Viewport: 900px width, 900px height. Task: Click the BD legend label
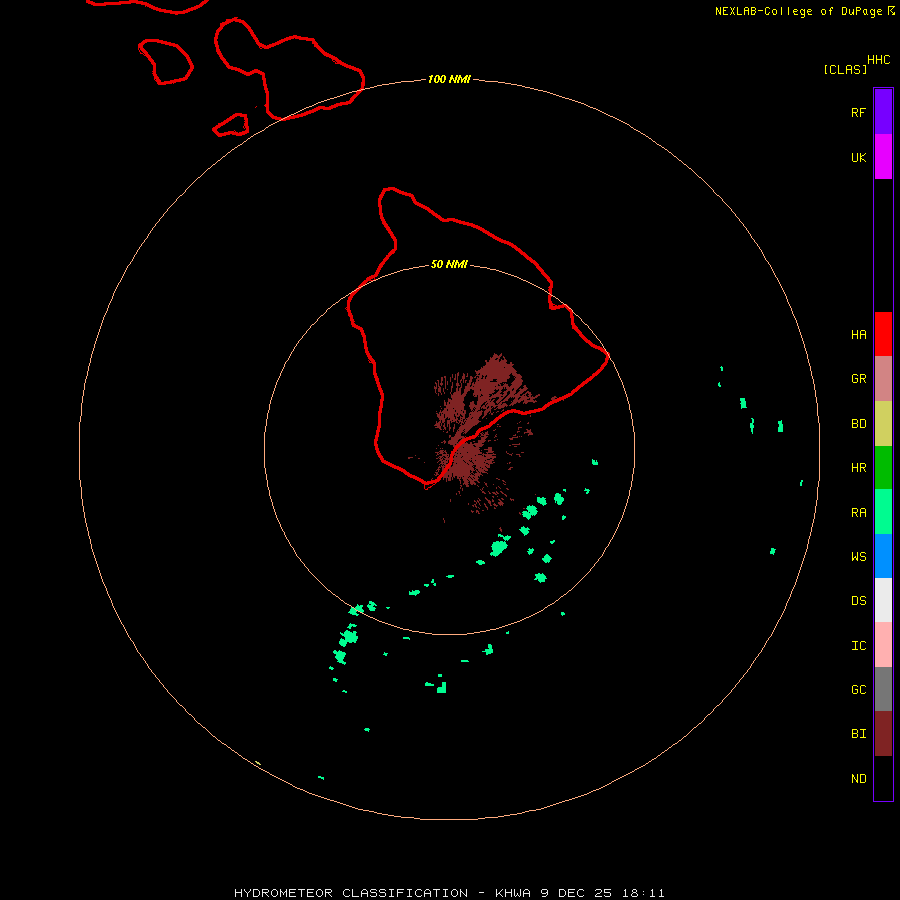858,424
